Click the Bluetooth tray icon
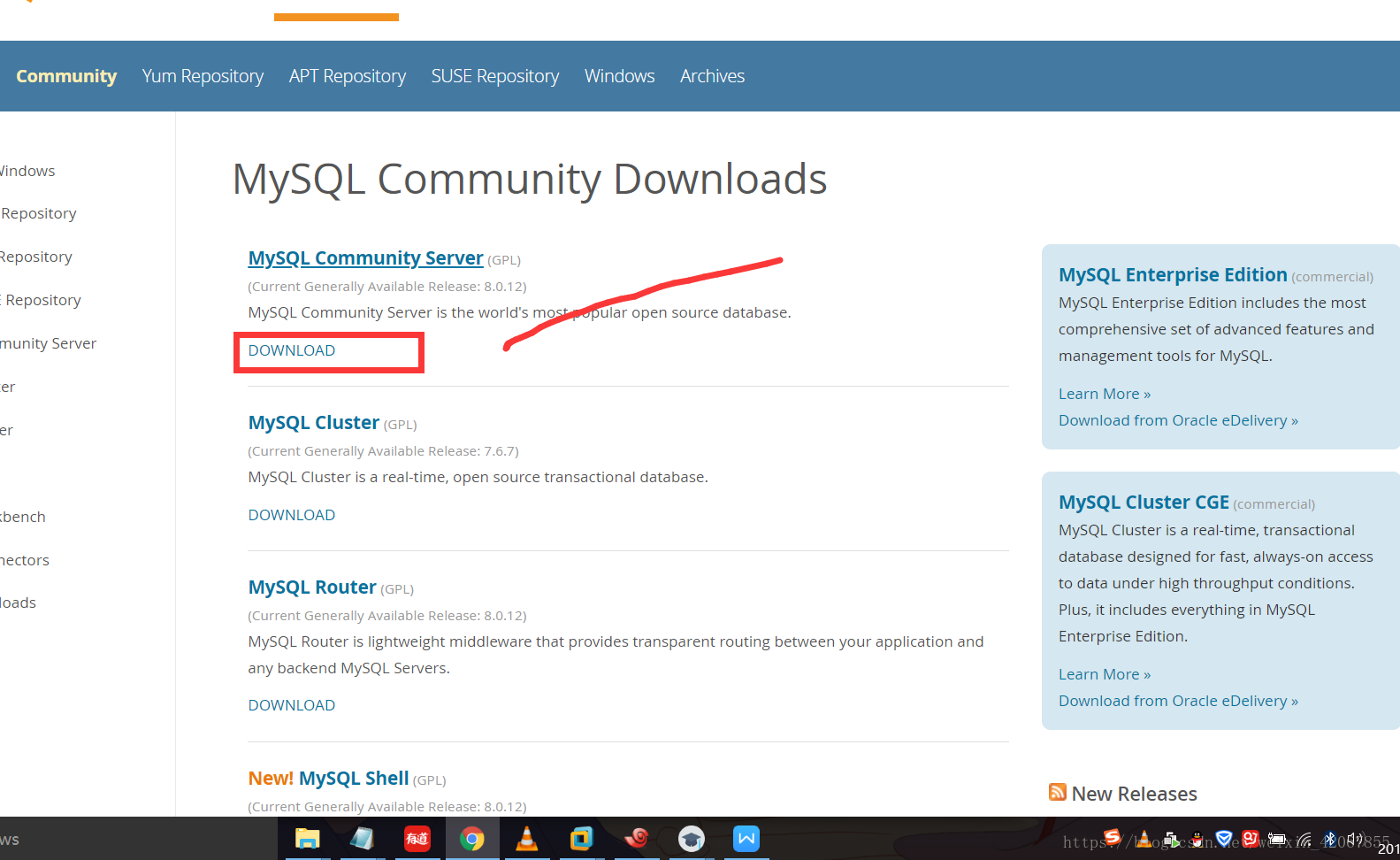Viewport: 1400px width, 860px height. pyautogui.click(x=1329, y=839)
